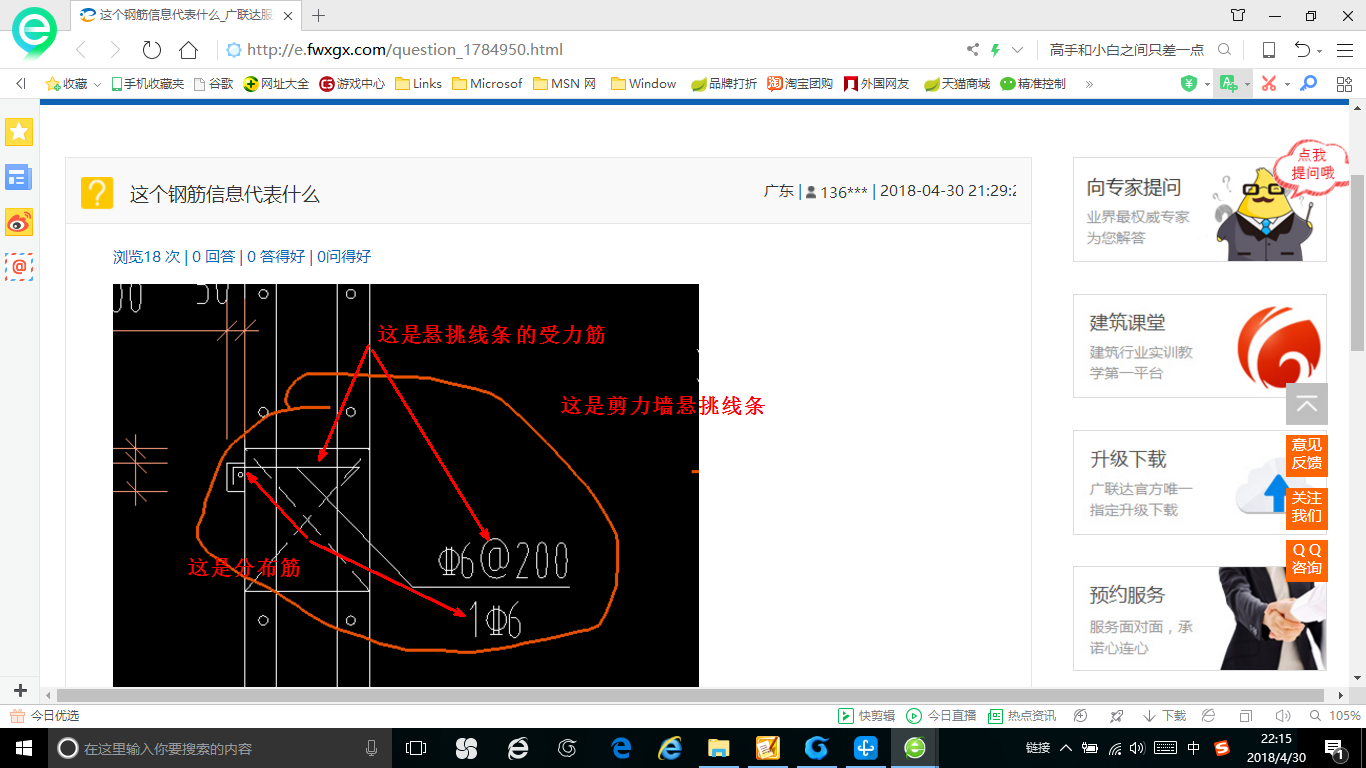Click the green shield payment-protection icon
Viewport: 1366px width, 768px height.
point(1189,84)
